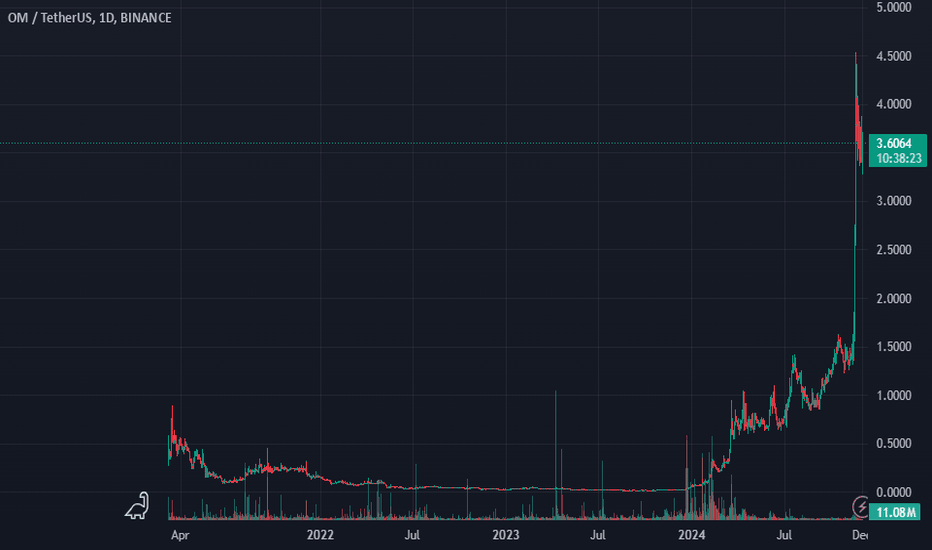Click the dinosaur logo icon near the volume bars

click(x=137, y=505)
